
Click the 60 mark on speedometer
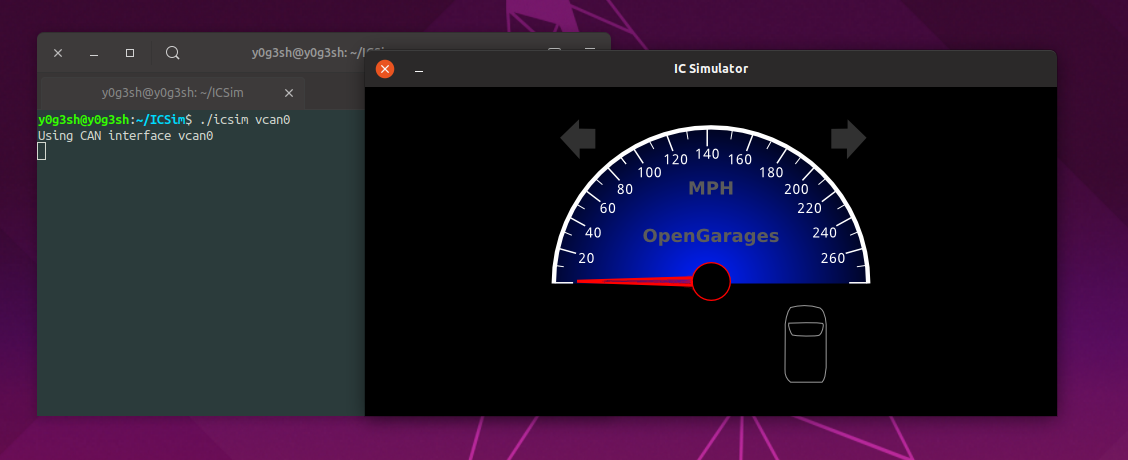pos(608,209)
